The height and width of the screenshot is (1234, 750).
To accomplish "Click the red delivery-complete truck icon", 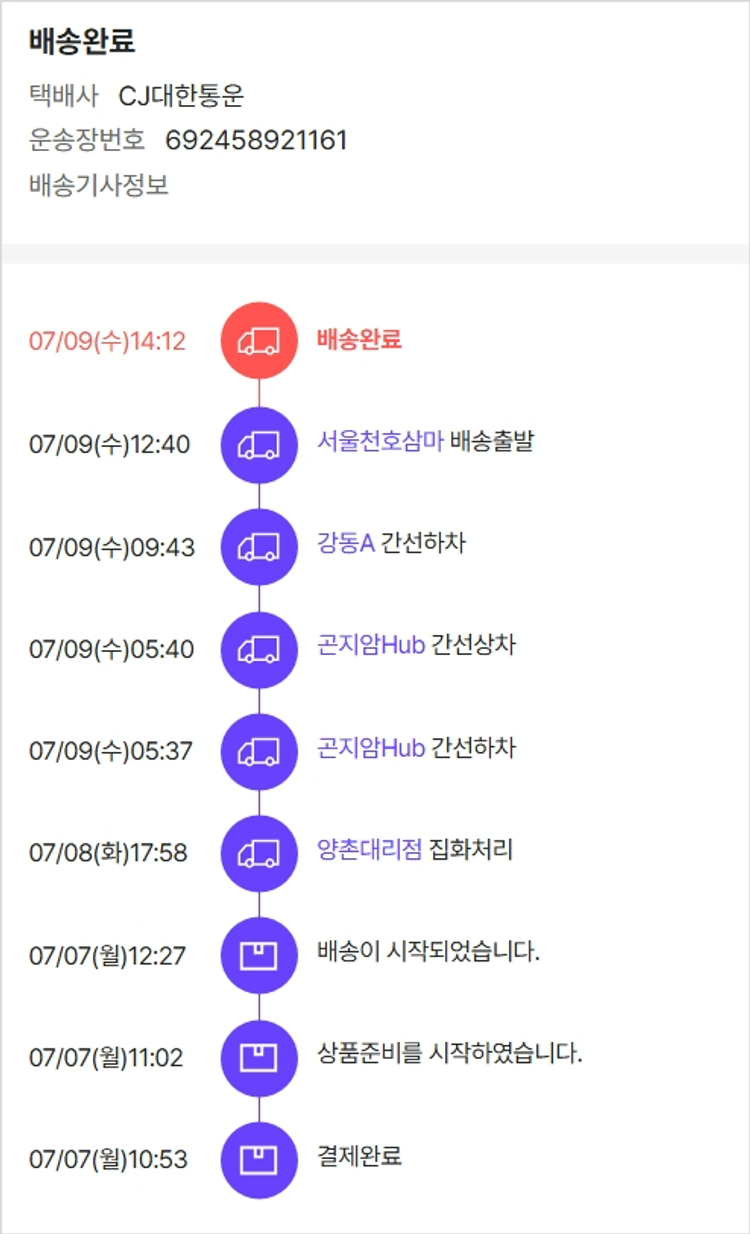I will pyautogui.click(x=259, y=341).
